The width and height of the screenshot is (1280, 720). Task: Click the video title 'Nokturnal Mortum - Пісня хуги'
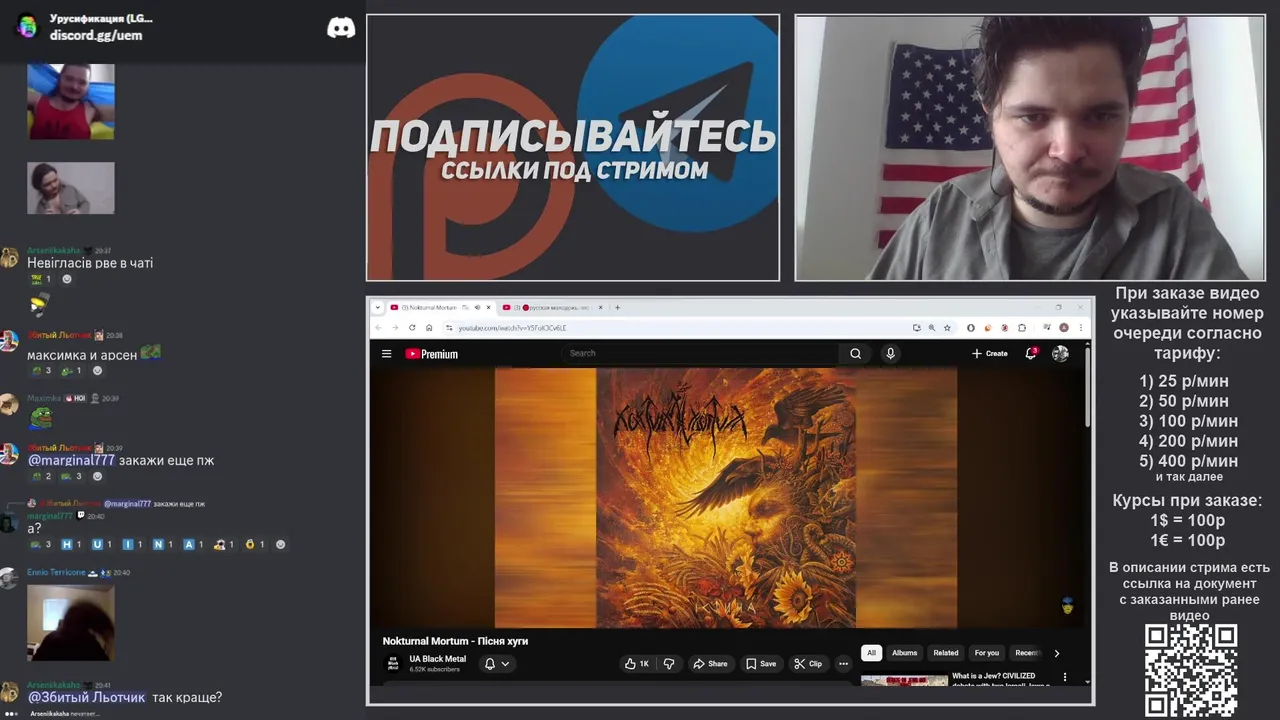pos(455,641)
